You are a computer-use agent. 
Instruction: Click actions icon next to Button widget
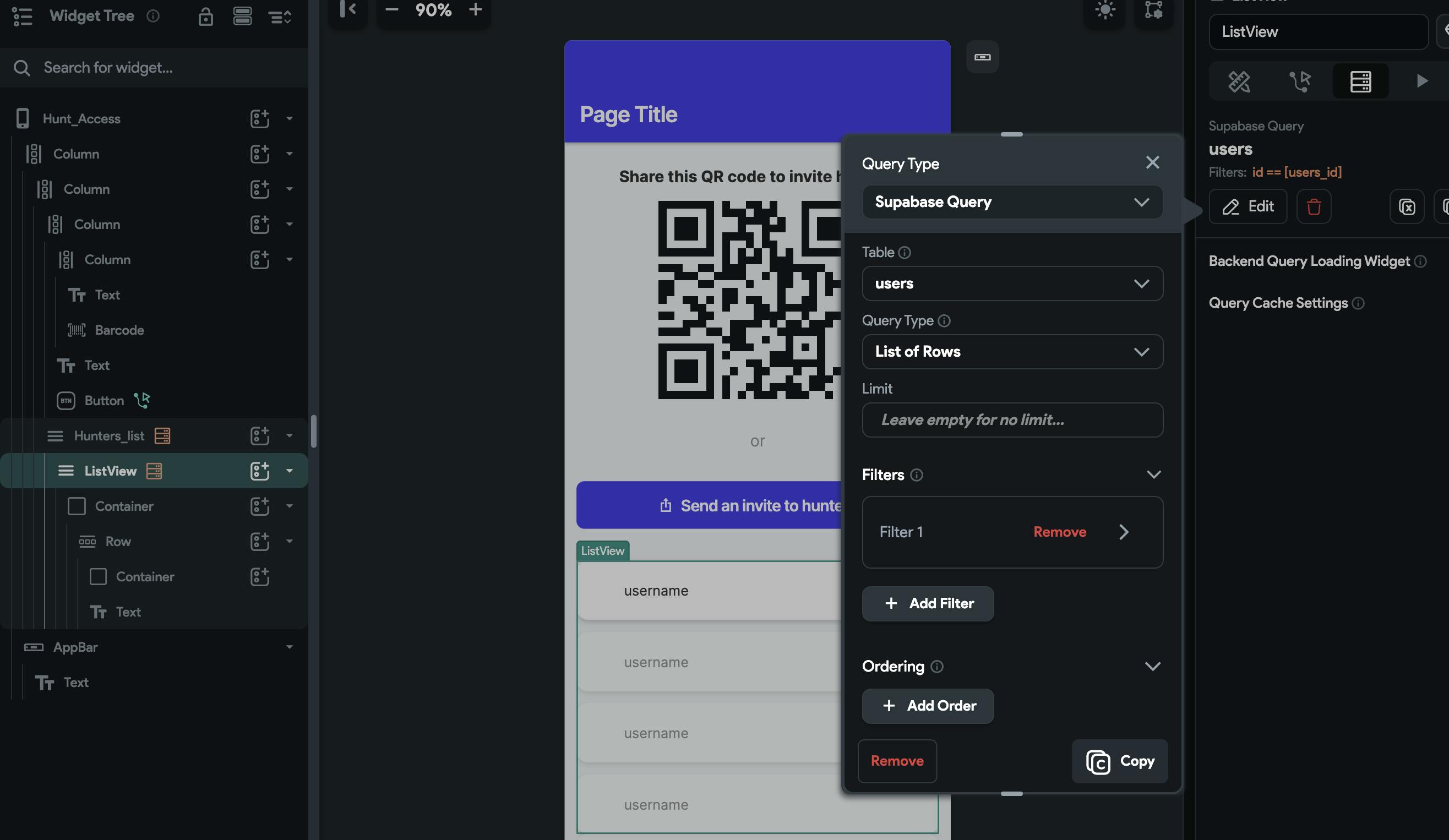[x=142, y=400]
